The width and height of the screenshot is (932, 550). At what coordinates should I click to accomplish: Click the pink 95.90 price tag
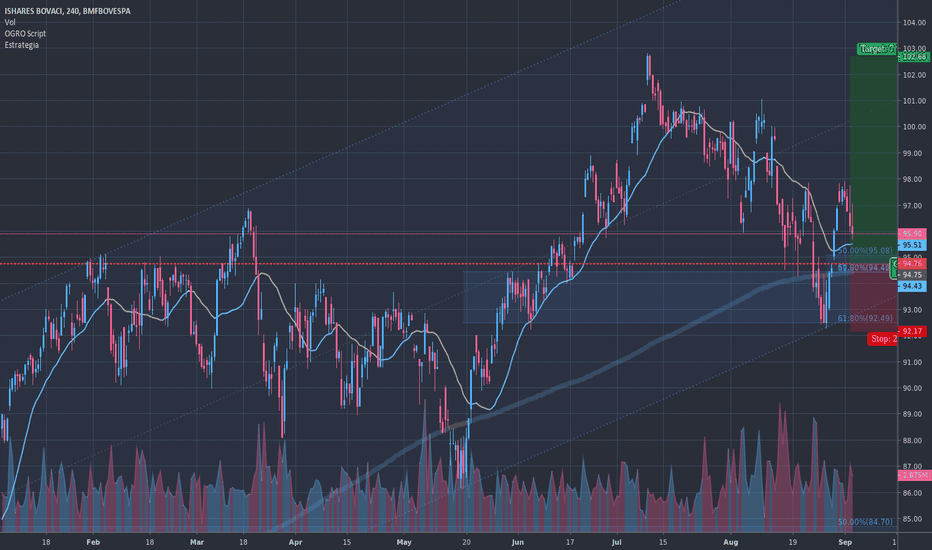pos(912,234)
